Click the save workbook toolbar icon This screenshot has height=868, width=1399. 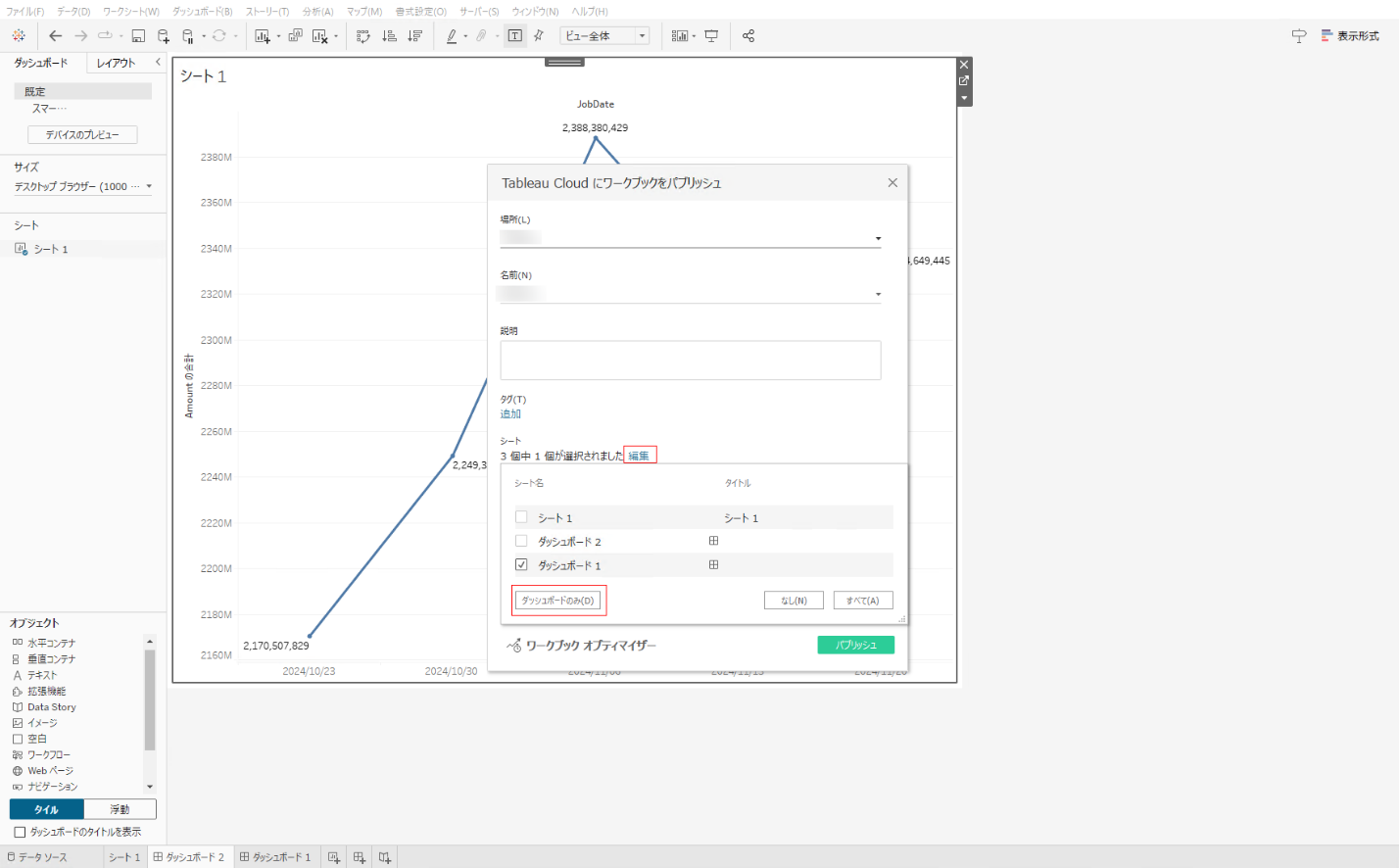[x=138, y=36]
